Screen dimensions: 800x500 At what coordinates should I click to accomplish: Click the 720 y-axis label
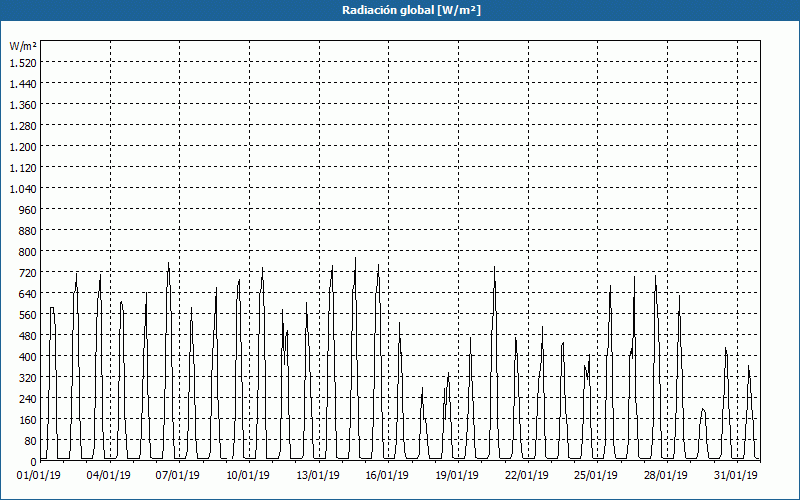[x=29, y=272]
